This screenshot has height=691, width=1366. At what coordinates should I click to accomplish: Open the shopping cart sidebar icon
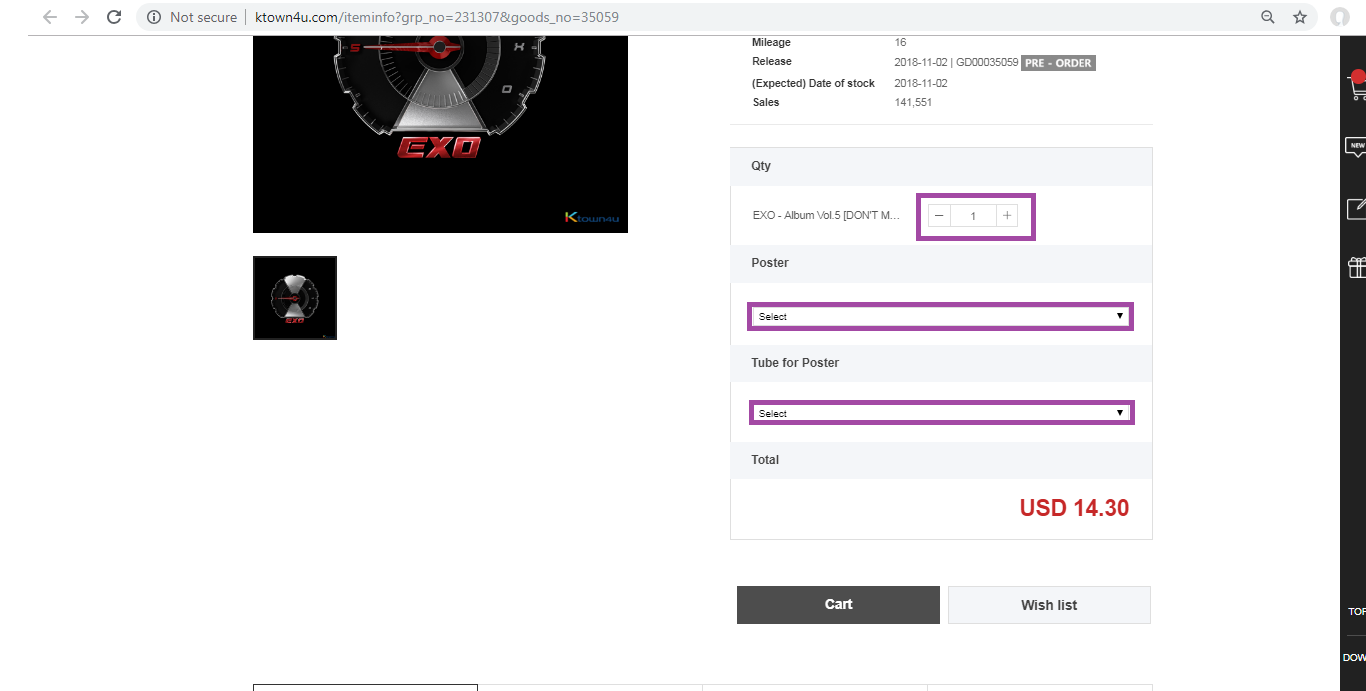pos(1356,86)
